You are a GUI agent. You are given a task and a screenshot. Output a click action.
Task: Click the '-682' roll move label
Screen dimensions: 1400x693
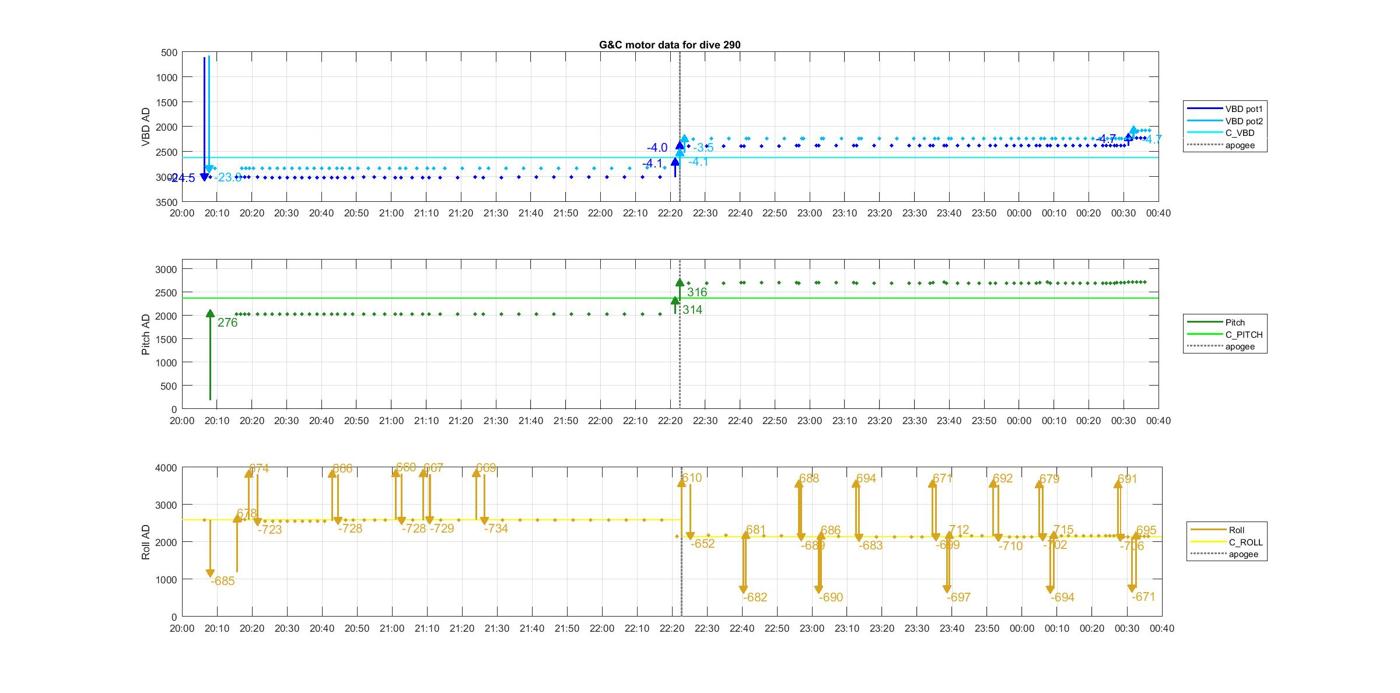point(755,597)
